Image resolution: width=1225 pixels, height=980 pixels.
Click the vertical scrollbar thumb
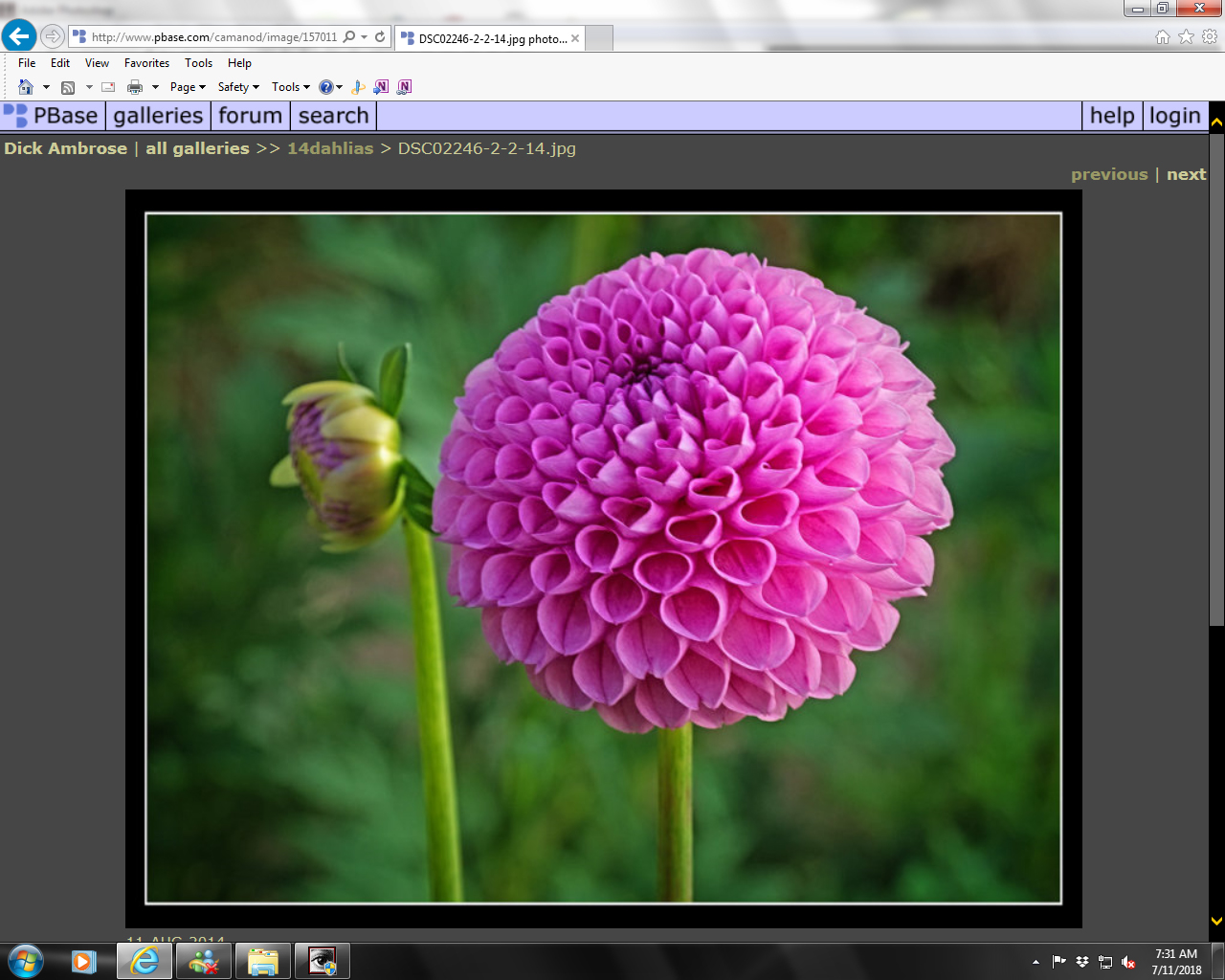tap(1217, 379)
